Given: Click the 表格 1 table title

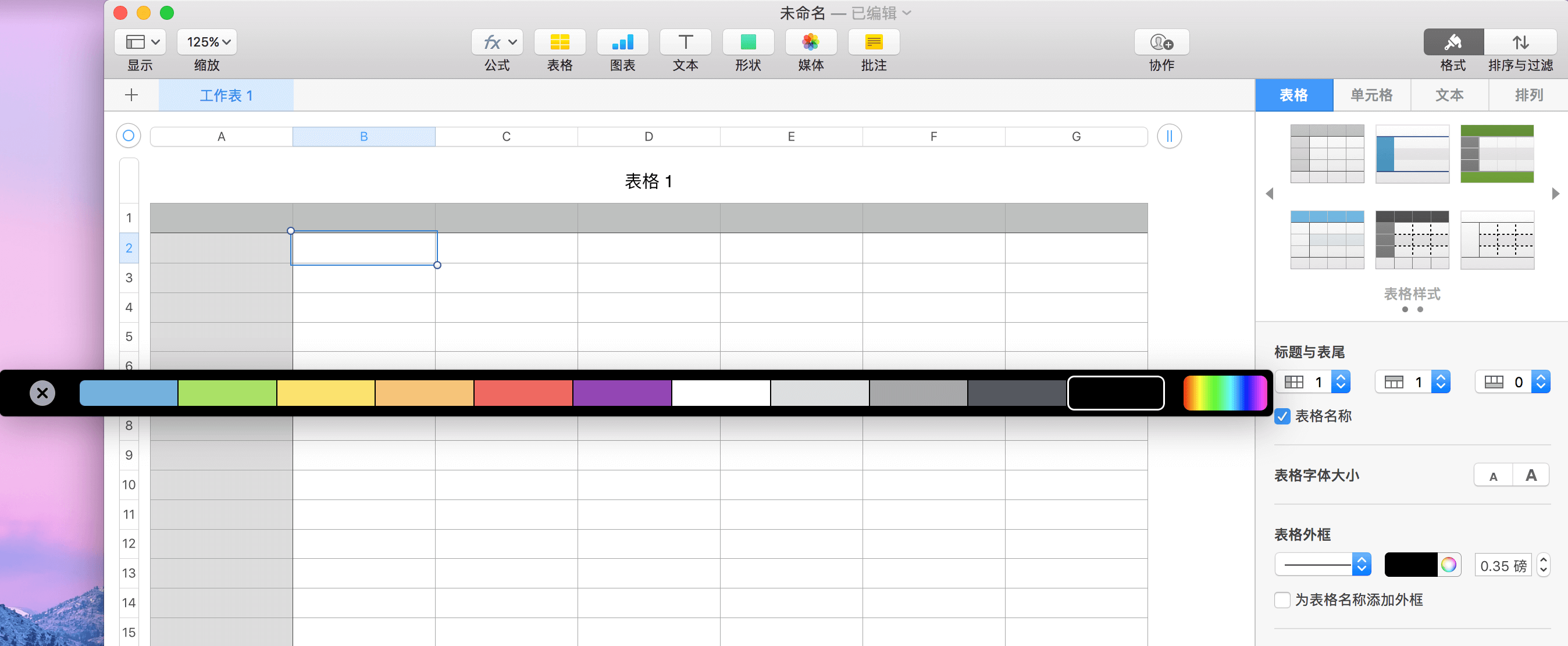Looking at the screenshot, I should pyautogui.click(x=648, y=181).
